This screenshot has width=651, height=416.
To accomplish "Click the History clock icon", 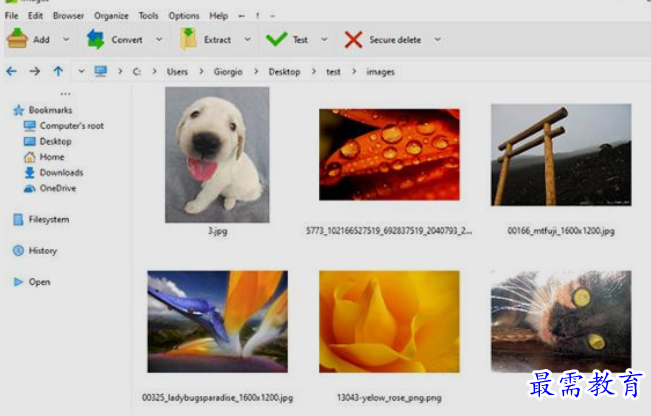I will (x=18, y=250).
